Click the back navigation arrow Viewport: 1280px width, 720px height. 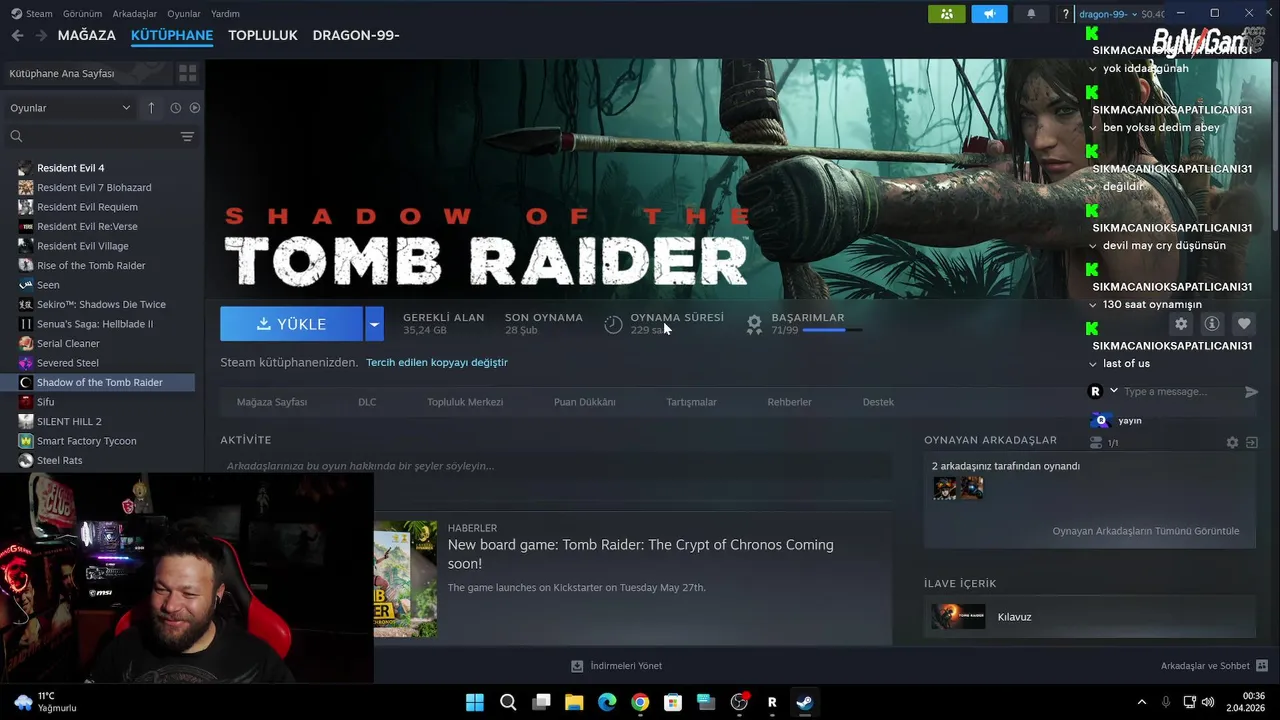17,35
